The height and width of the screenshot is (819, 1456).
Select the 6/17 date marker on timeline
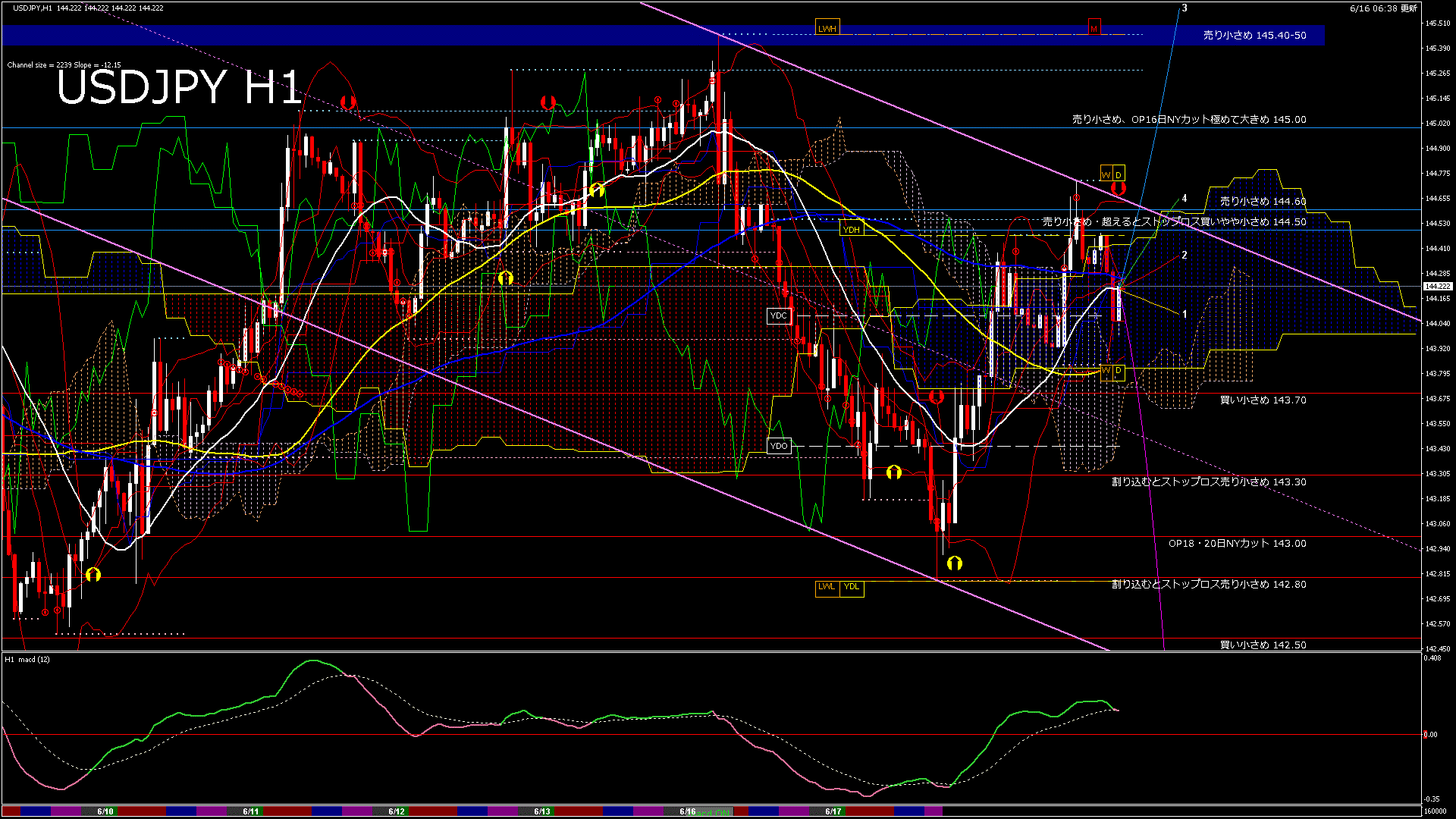[833, 811]
